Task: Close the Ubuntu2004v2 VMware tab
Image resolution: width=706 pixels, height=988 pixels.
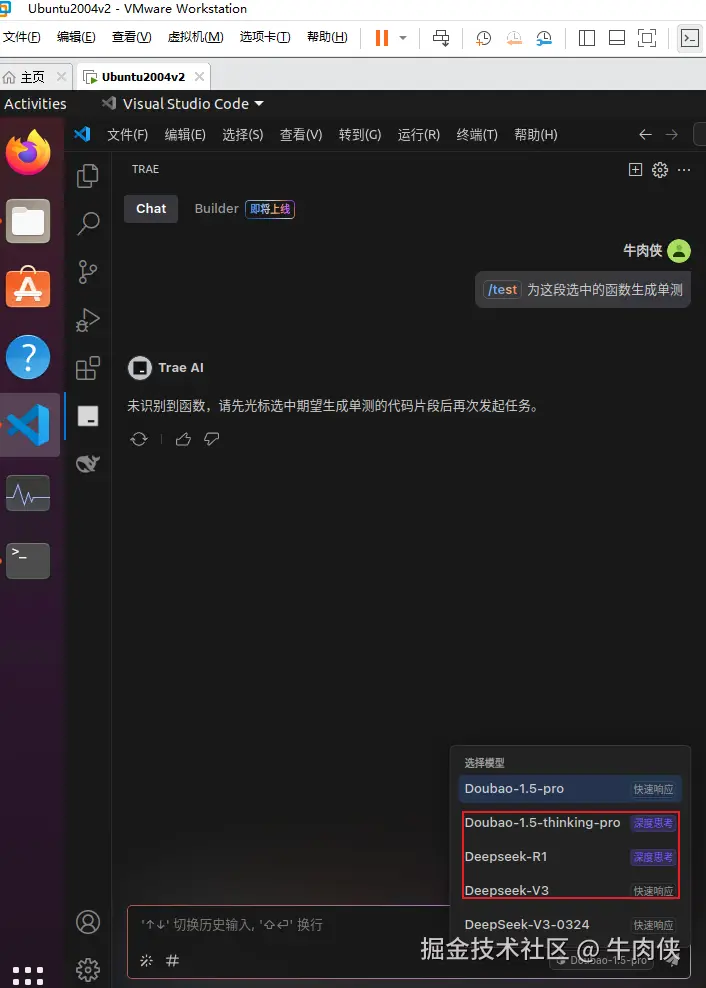Action: (199, 77)
